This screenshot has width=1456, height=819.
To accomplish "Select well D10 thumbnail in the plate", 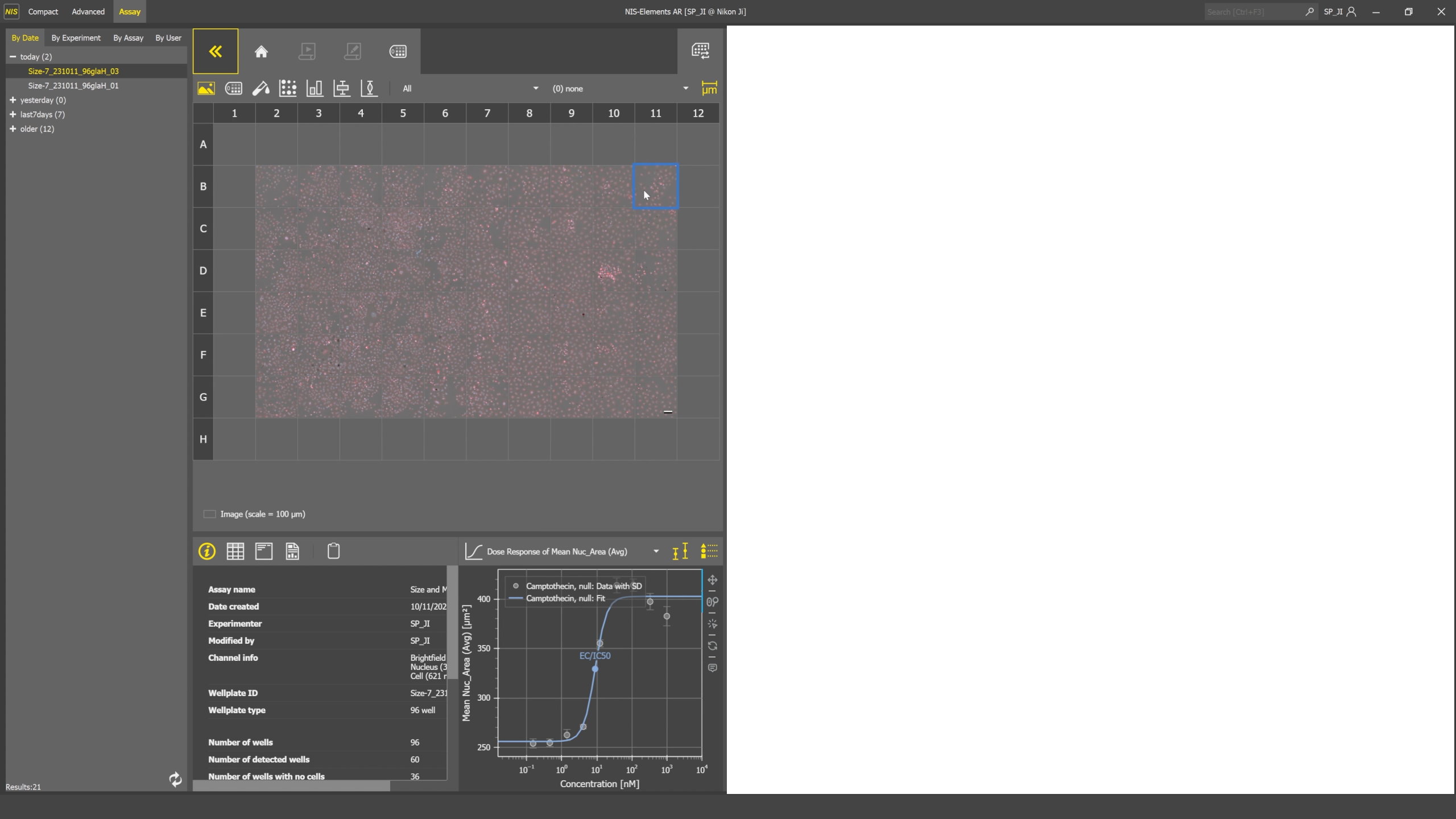I will click(x=613, y=271).
